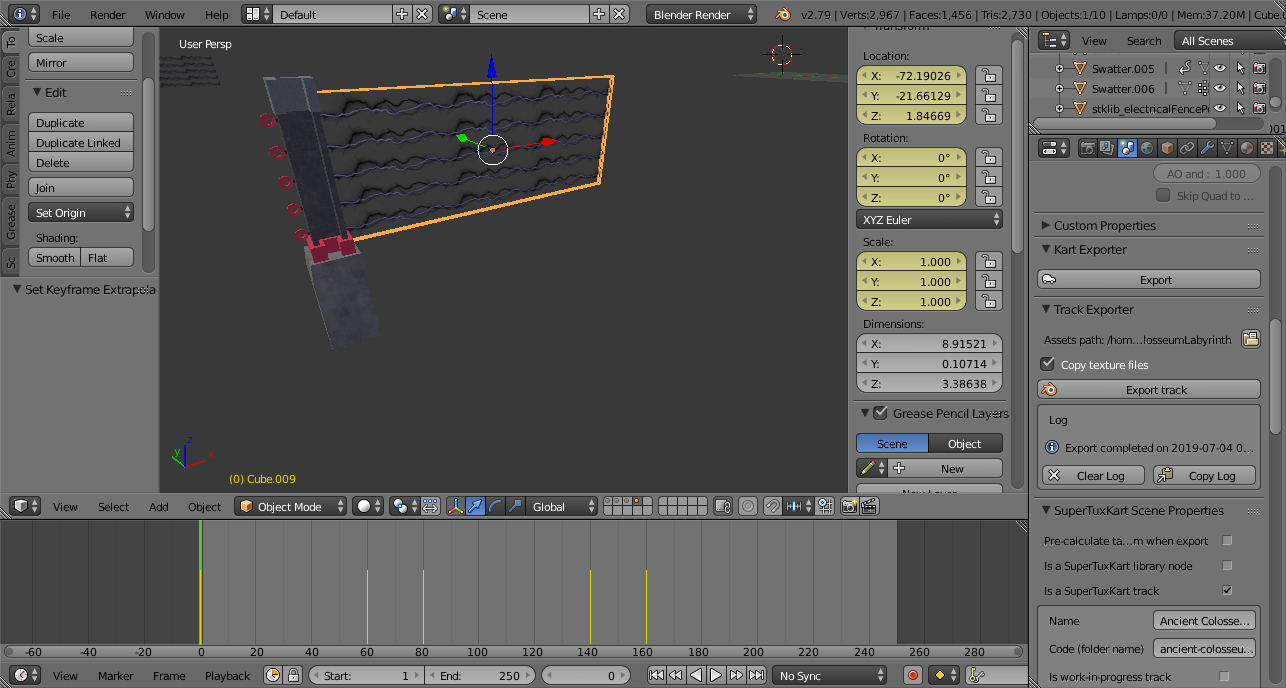Switch grease pencil to Object tab
The height and width of the screenshot is (688, 1286).
point(965,444)
